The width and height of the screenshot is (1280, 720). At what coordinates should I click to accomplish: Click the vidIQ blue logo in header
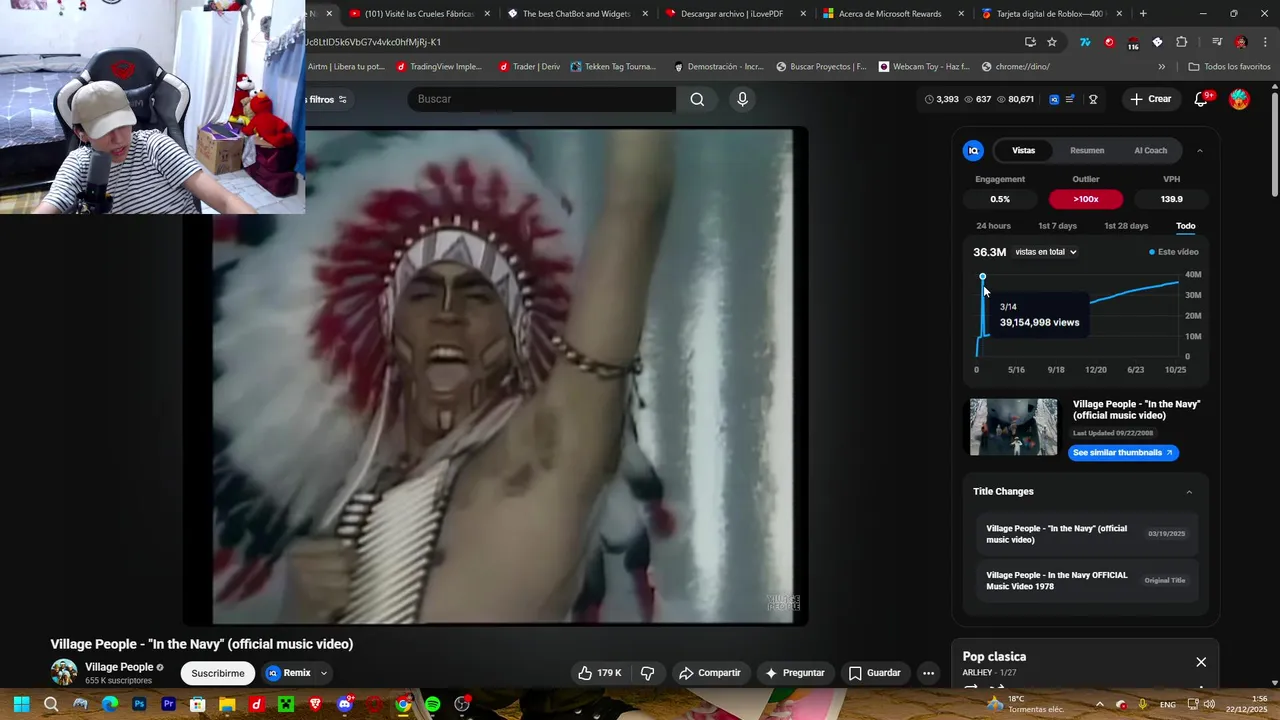coord(1054,99)
